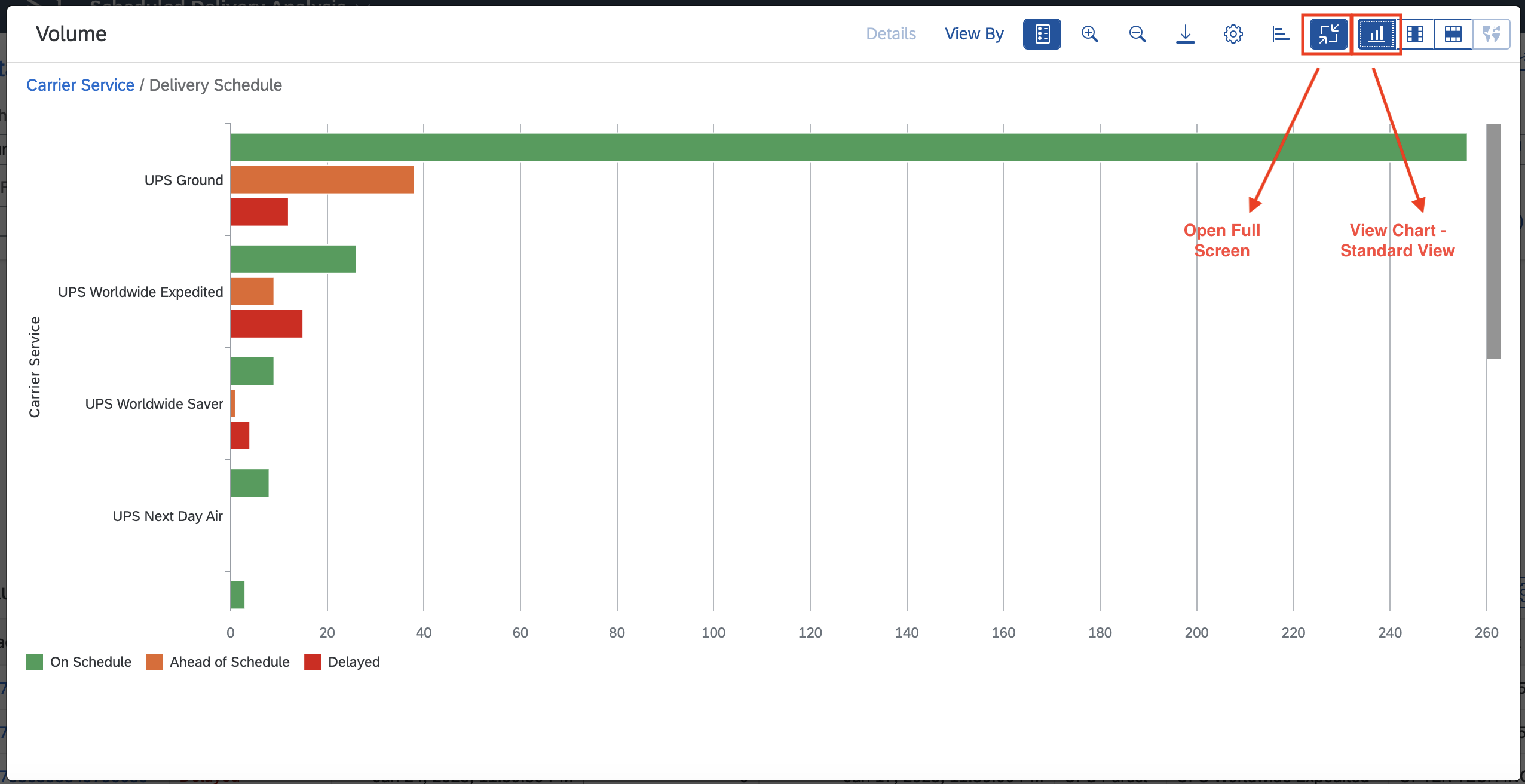Select UPS Worldwide Expedited On Schedule bar
1525x784 pixels.
pos(293,259)
